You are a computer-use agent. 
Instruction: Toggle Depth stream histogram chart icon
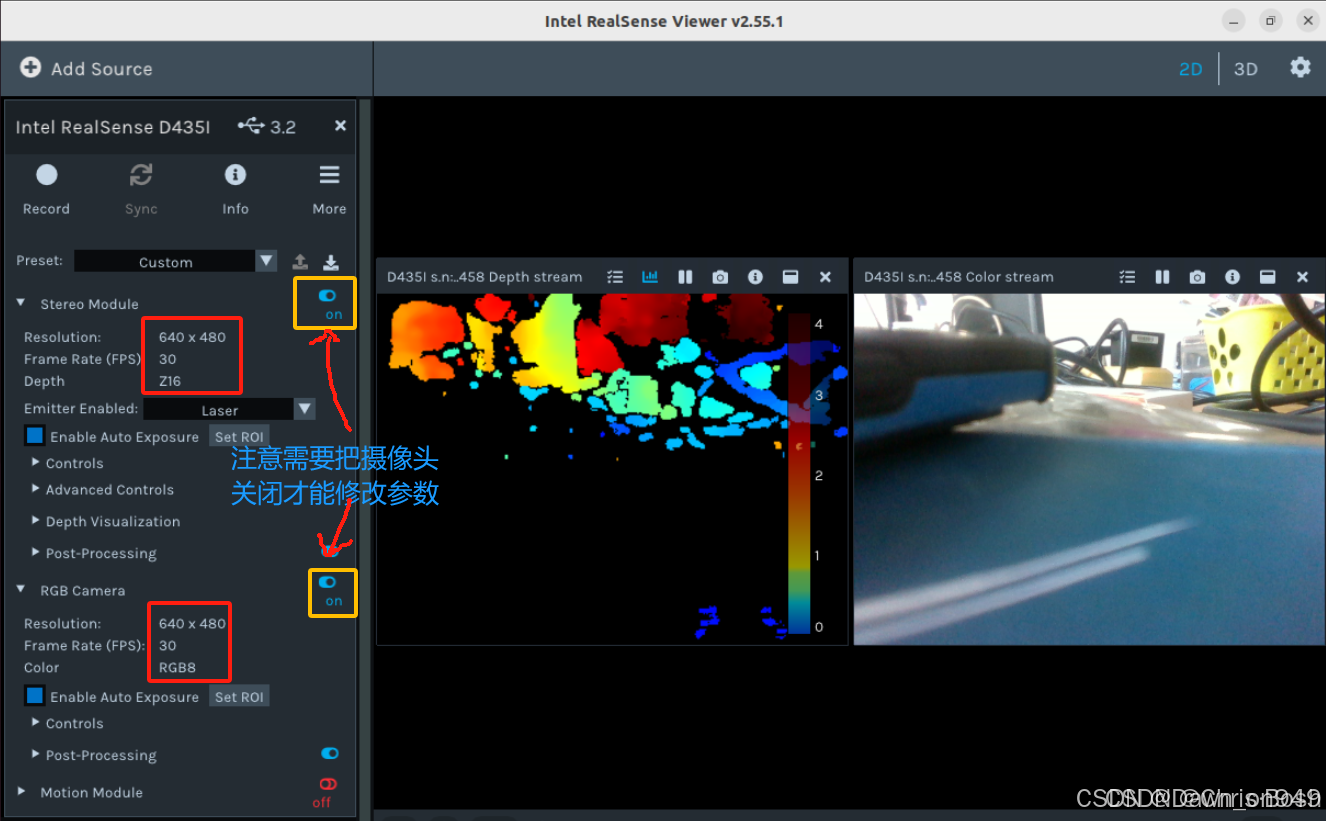650,277
